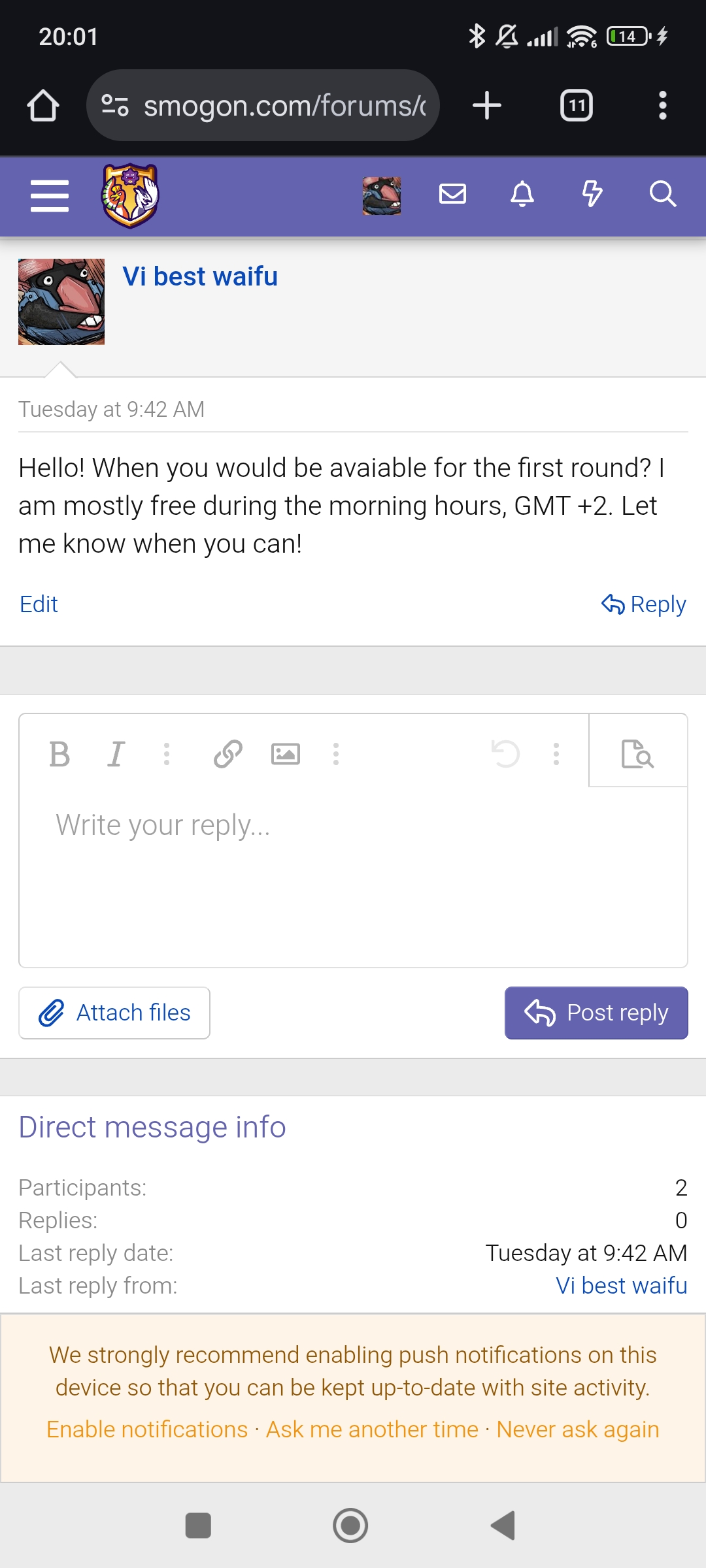
Task: Open the browser three-dot menu
Action: click(663, 106)
